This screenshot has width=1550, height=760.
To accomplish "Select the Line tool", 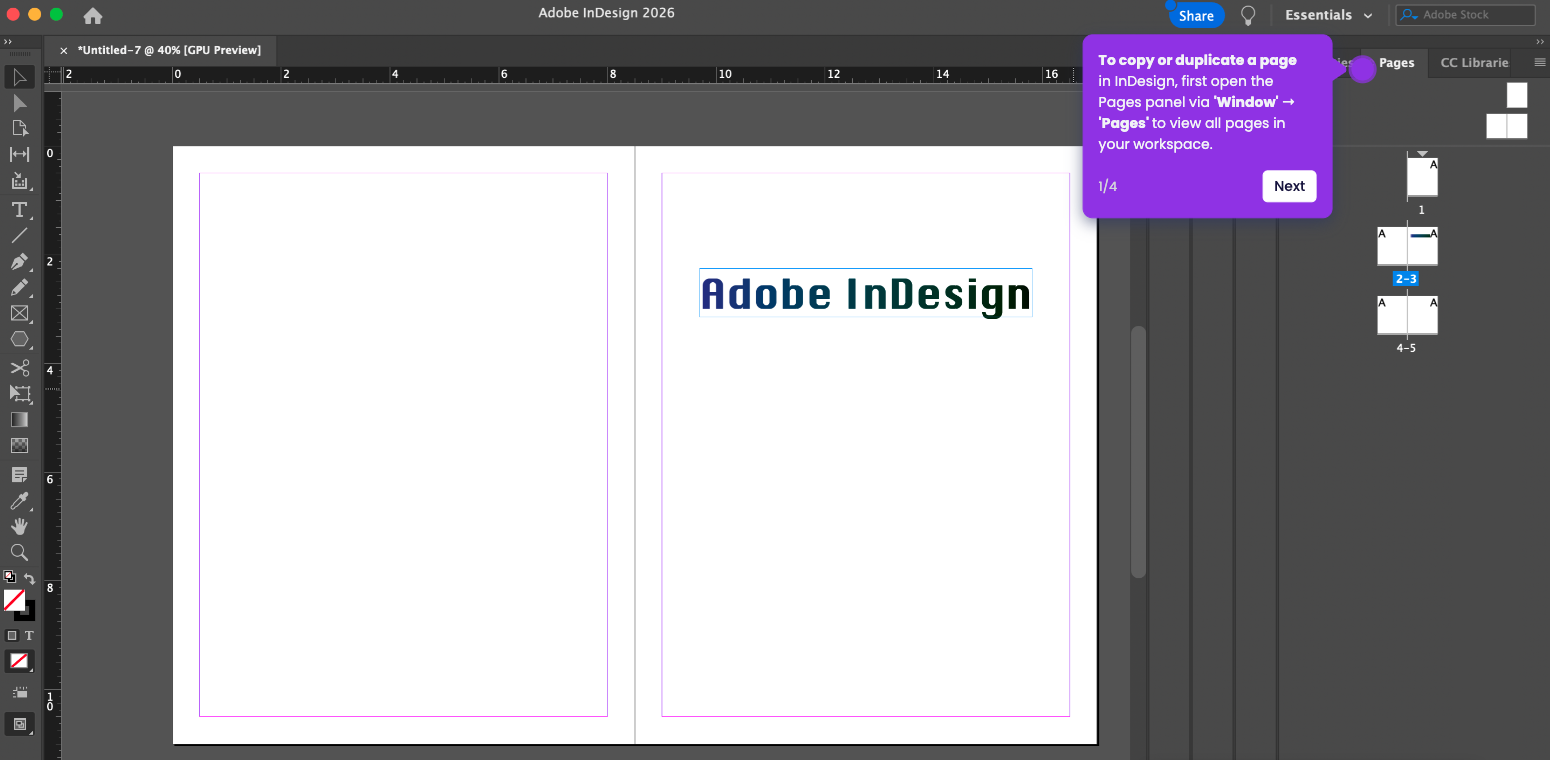I will tap(20, 236).
